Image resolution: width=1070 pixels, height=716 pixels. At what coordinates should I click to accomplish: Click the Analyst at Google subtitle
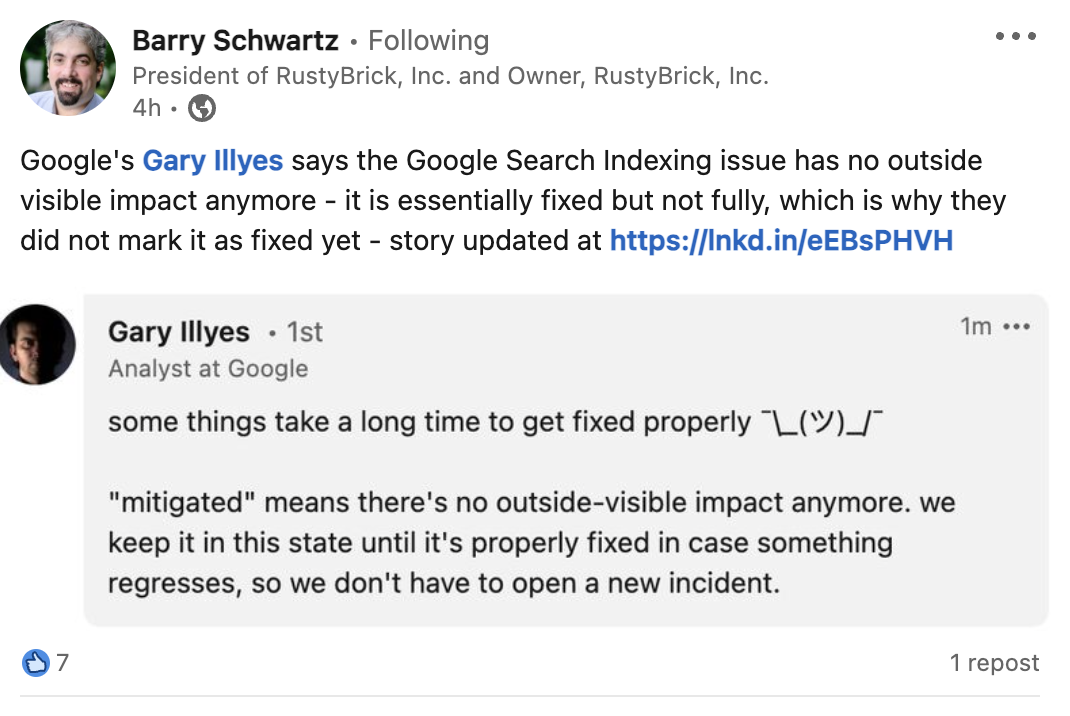click(x=208, y=368)
